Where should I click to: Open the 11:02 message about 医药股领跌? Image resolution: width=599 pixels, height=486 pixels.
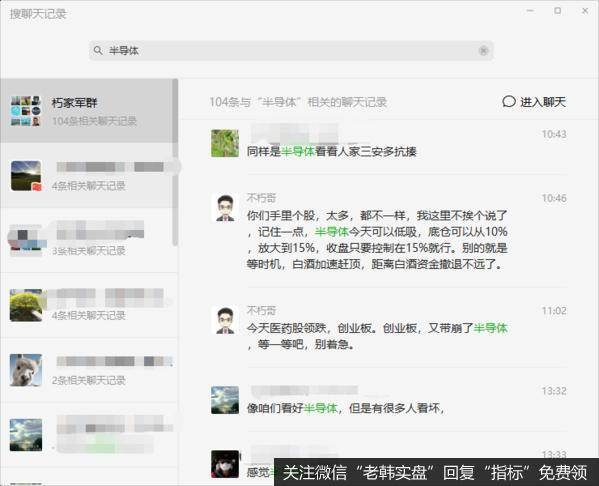click(x=377, y=336)
